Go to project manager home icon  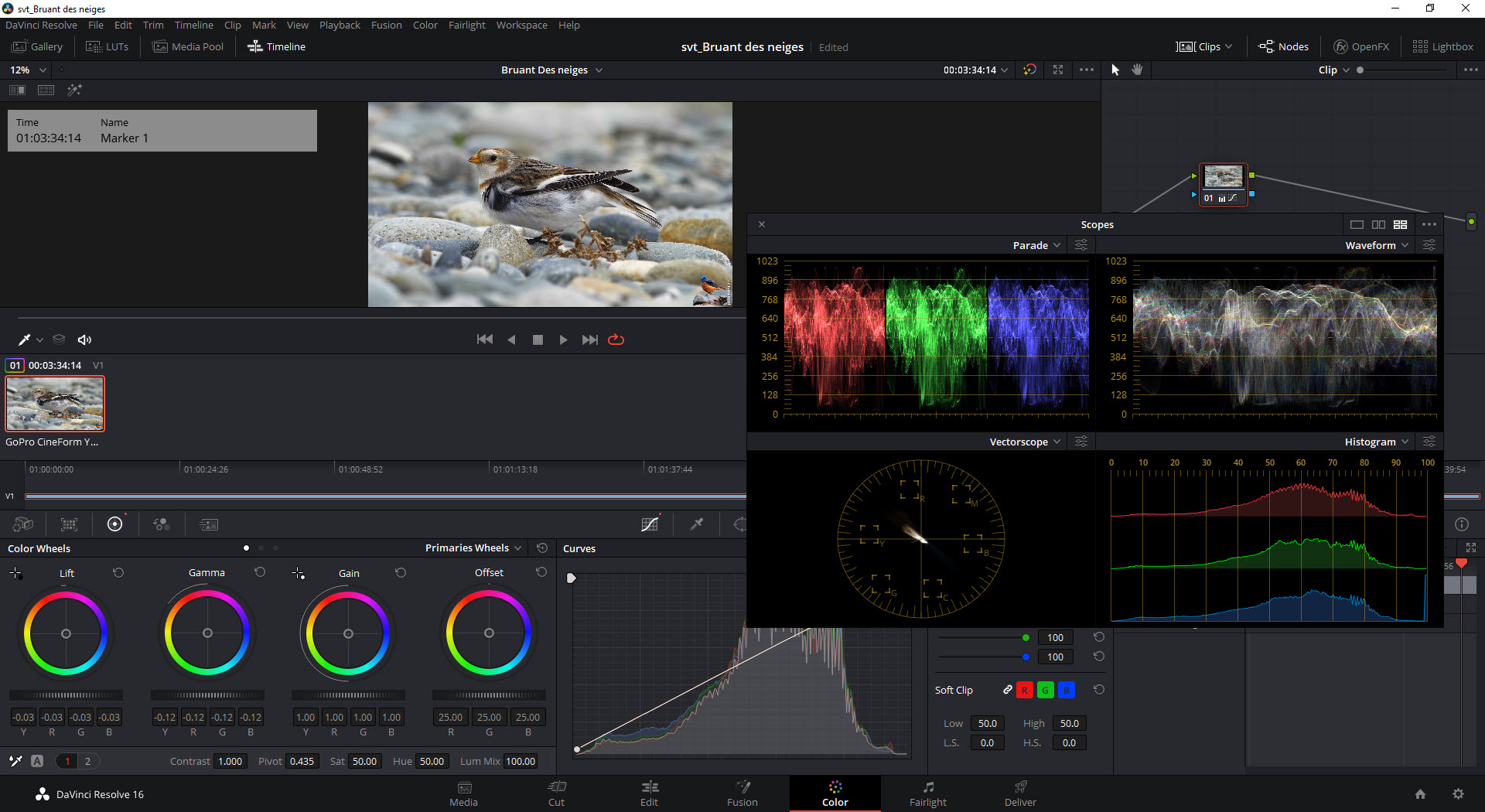tap(1420, 794)
